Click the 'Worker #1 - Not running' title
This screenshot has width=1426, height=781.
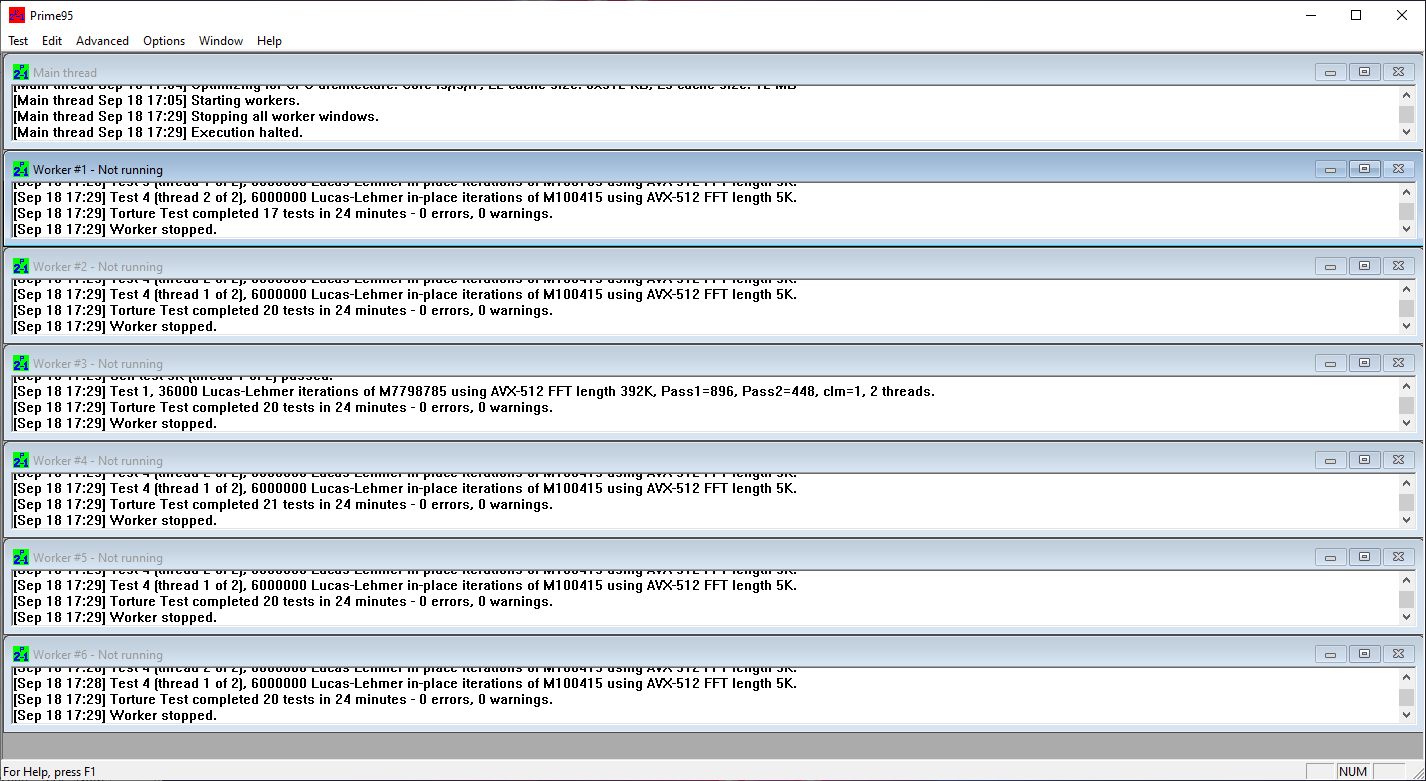(x=98, y=170)
